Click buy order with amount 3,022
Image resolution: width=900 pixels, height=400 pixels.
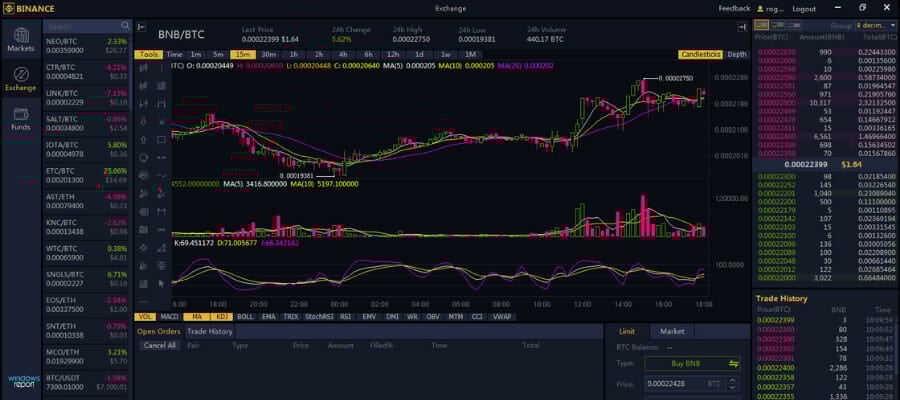[x=825, y=277]
